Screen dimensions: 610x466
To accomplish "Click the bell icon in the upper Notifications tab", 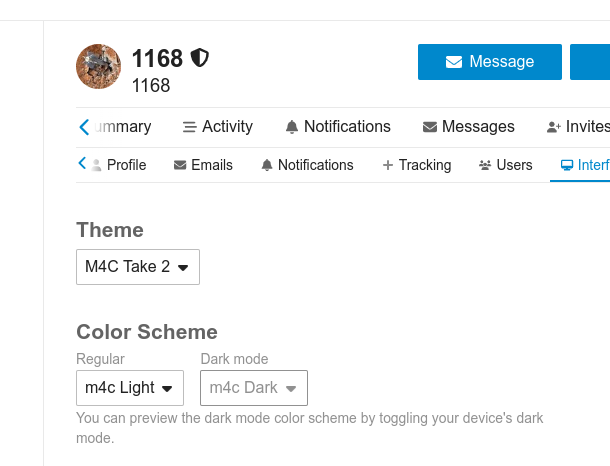I will click(292, 127).
